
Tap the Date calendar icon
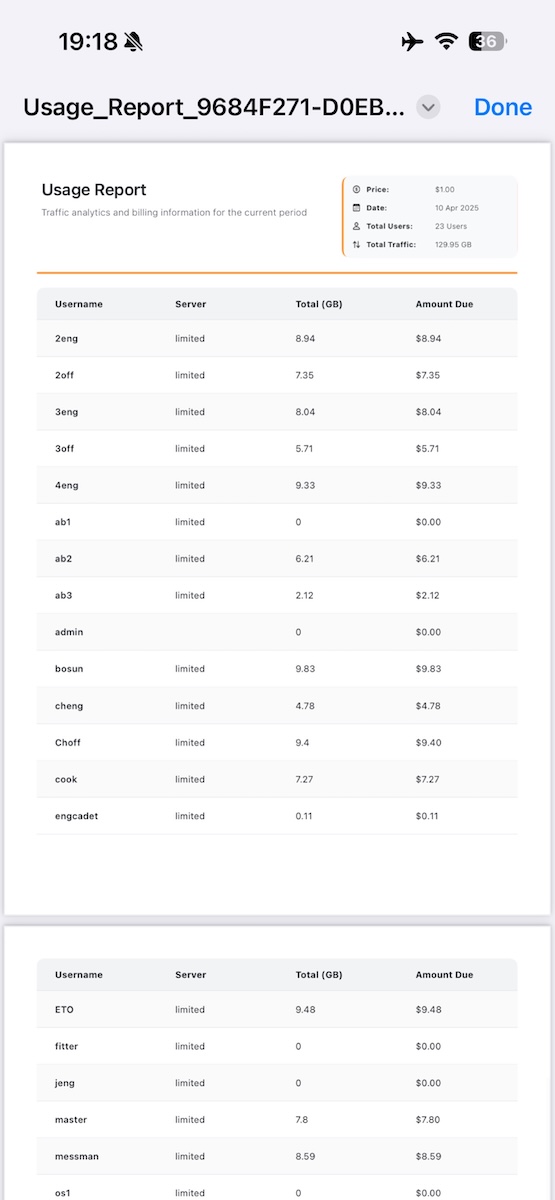tap(357, 208)
